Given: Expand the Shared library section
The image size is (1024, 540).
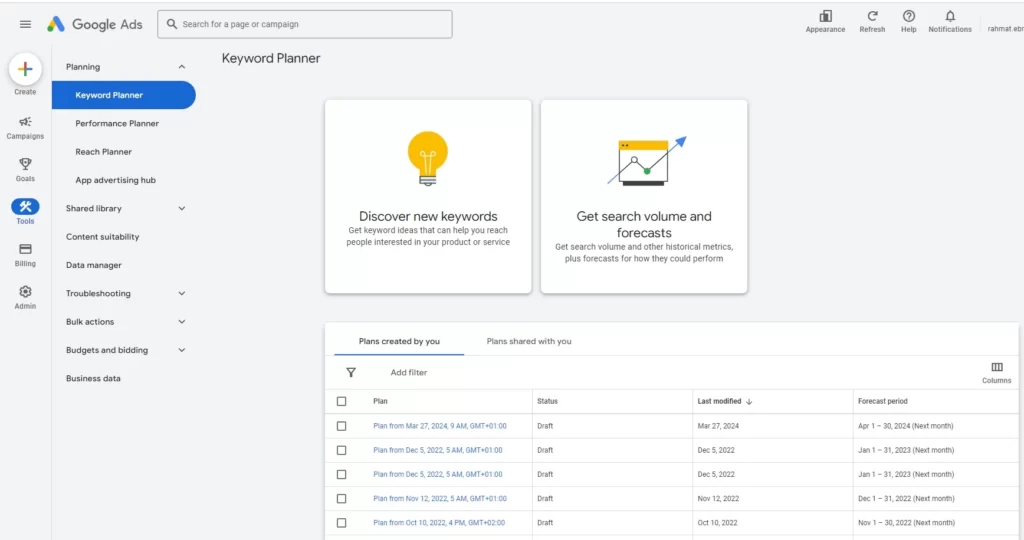Looking at the screenshot, I should click(182, 208).
